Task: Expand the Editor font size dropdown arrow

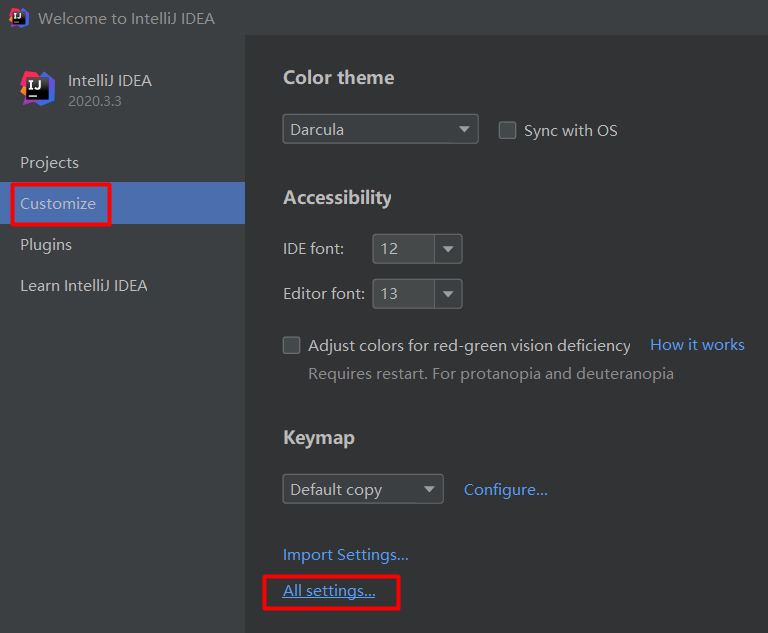Action: tap(448, 294)
